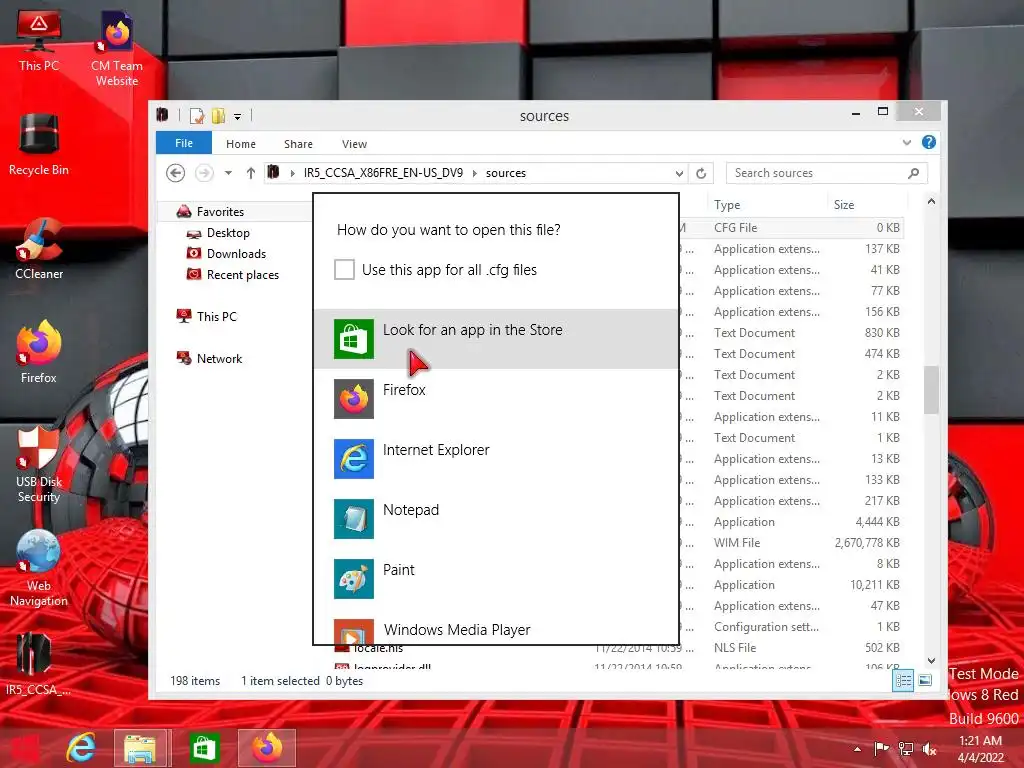Switch to large icons view in status bar
Viewport: 1024px width, 768px height.
925,681
